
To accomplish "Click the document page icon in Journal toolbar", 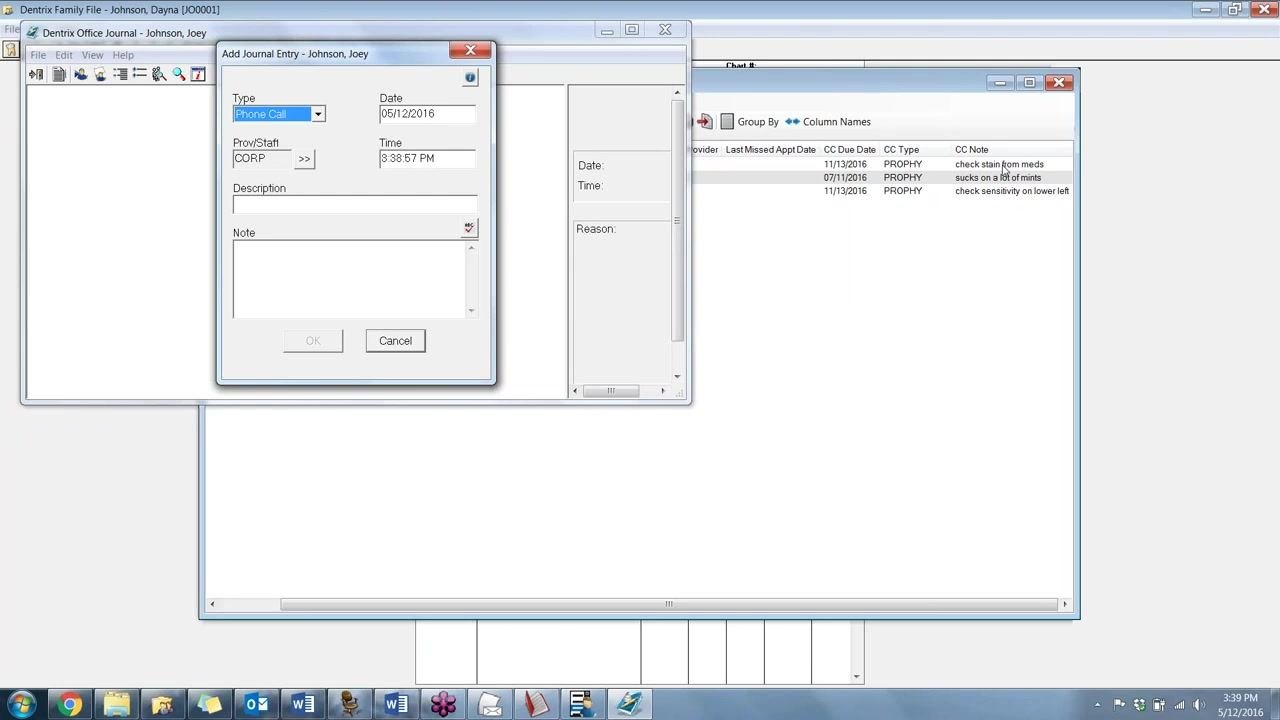I will [x=59, y=74].
